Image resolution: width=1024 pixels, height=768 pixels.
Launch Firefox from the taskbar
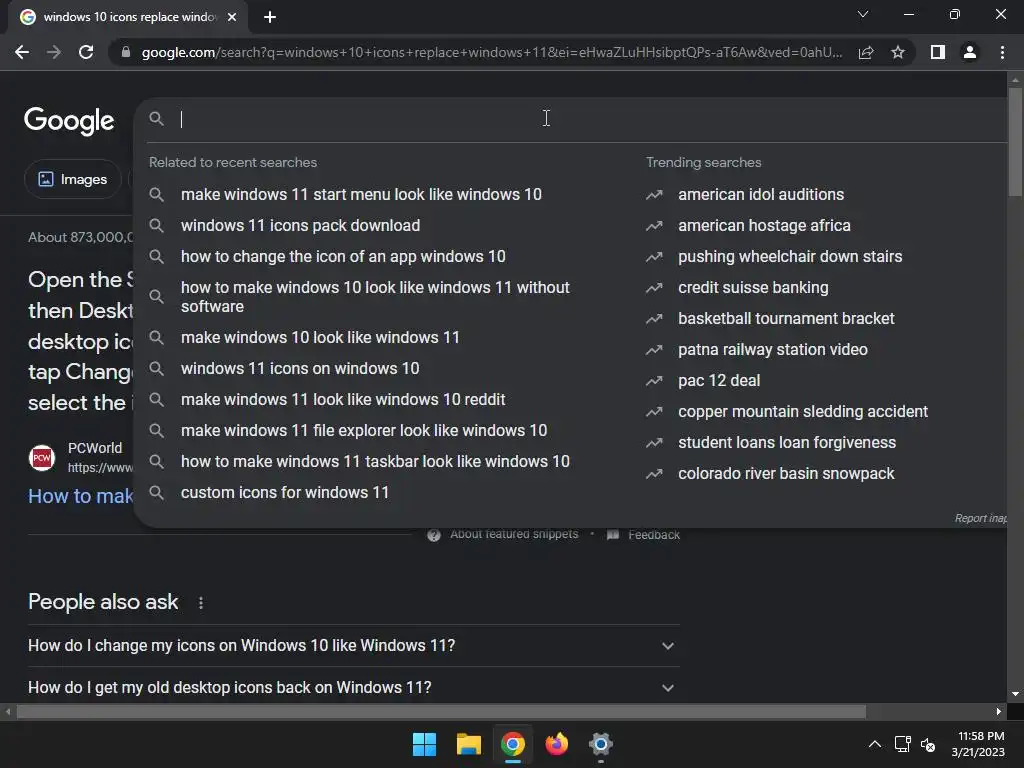[556, 744]
